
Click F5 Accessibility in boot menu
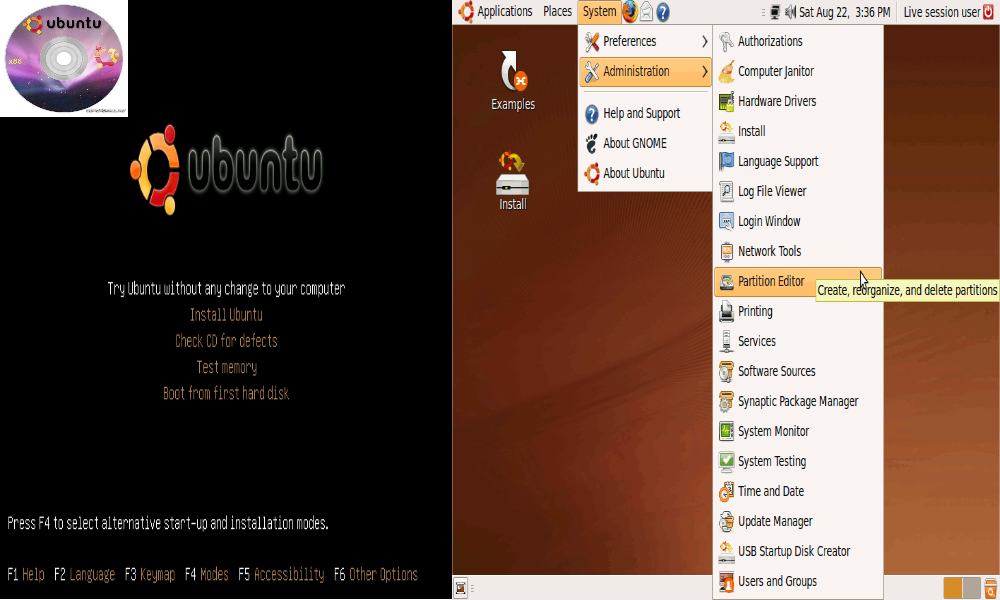pos(281,574)
